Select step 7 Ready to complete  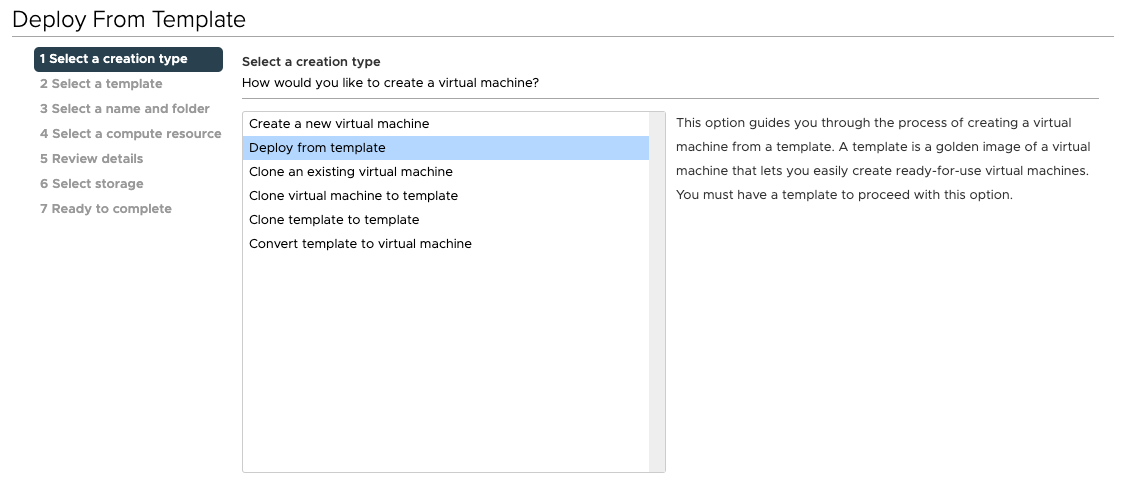(x=106, y=209)
